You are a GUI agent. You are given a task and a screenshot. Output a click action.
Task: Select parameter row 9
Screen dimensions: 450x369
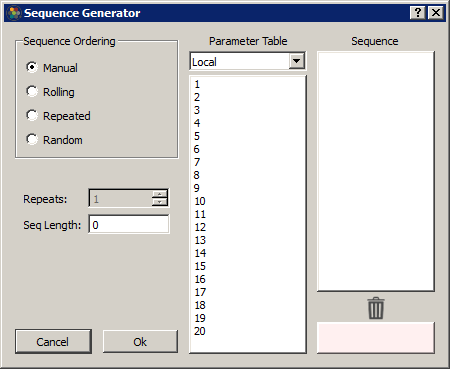(247, 188)
